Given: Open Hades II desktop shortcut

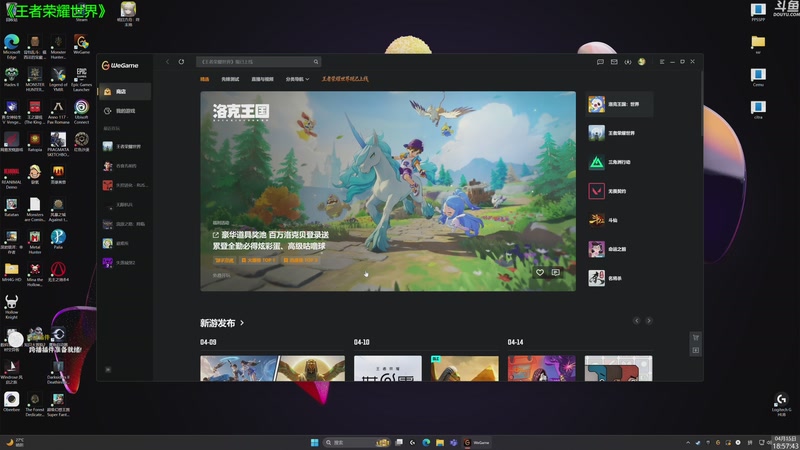Looking at the screenshot, I should coord(11,77).
